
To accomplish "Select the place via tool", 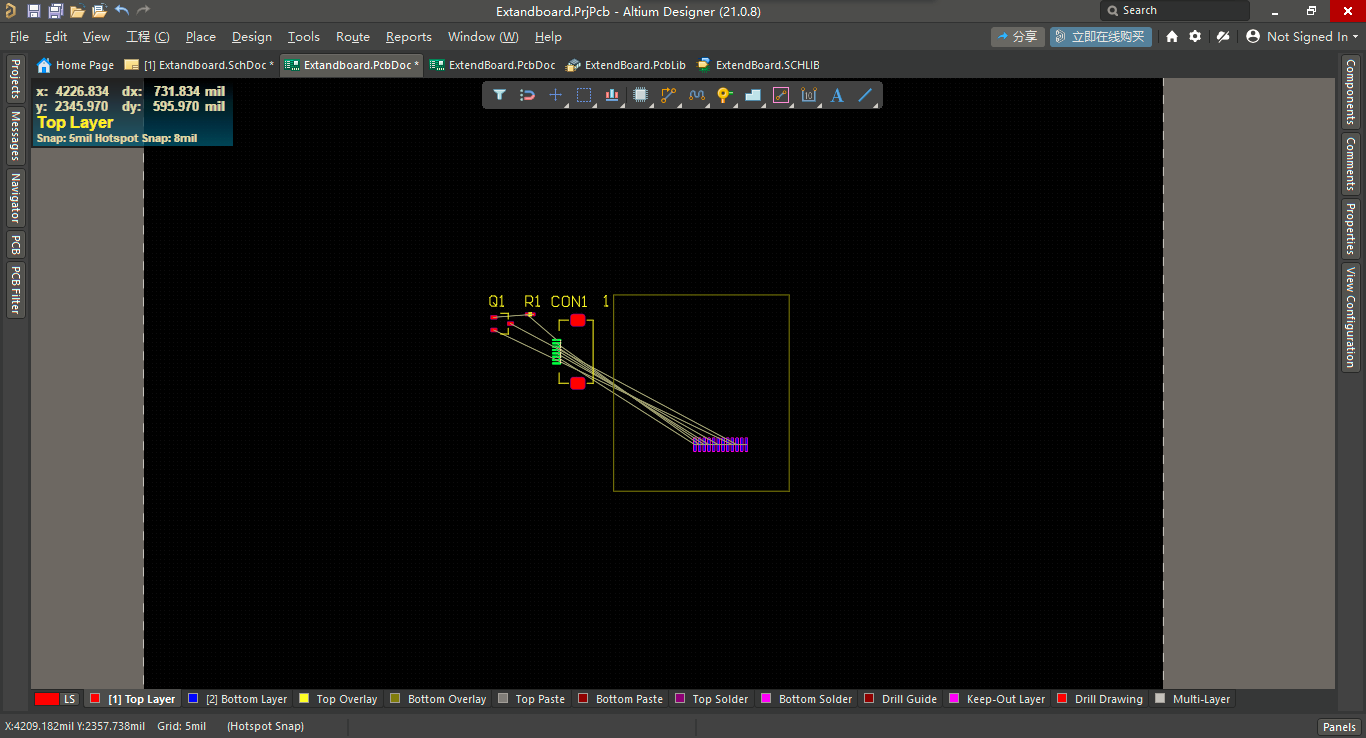I will coord(725,95).
